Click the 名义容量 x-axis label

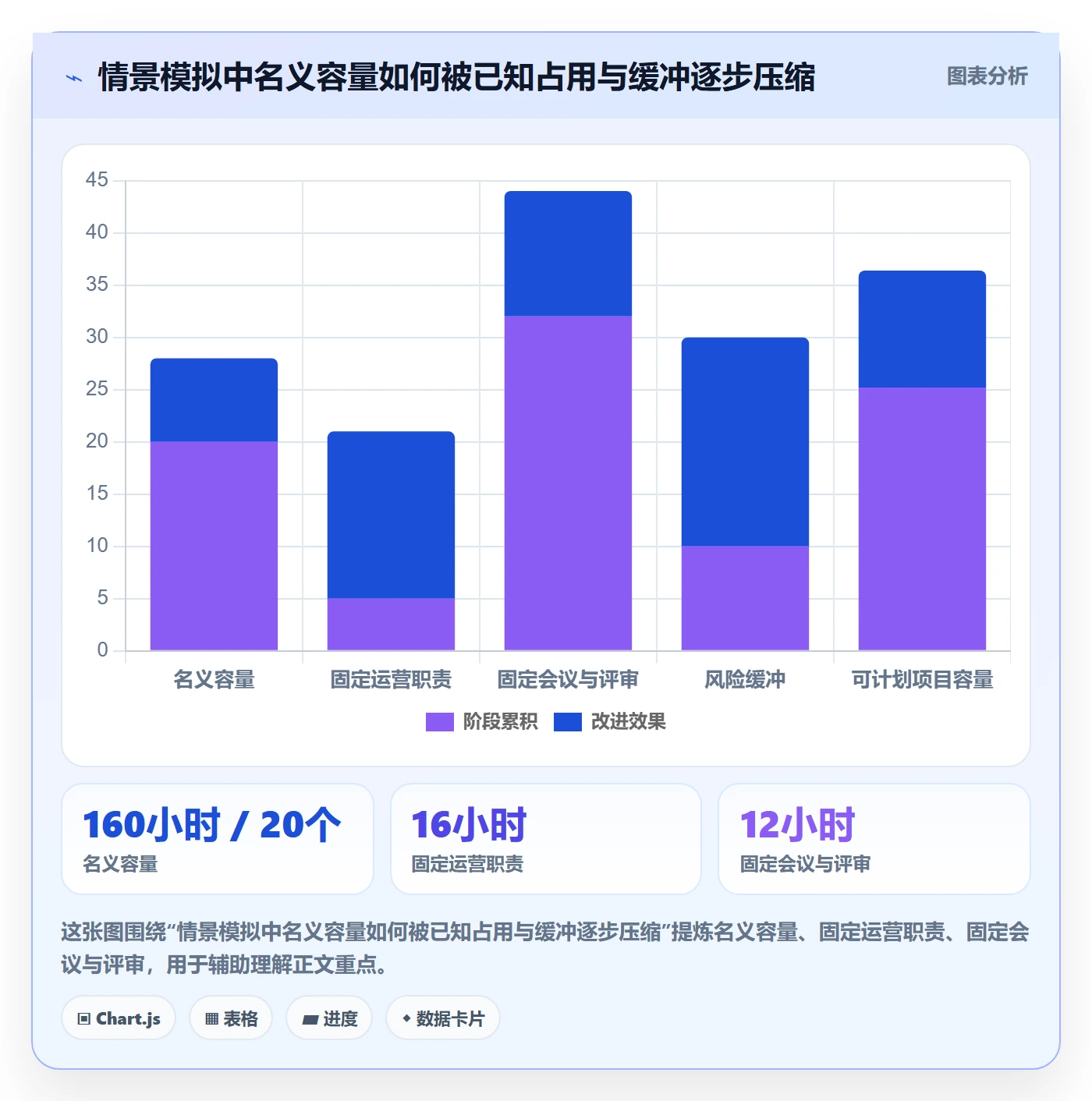[x=214, y=680]
